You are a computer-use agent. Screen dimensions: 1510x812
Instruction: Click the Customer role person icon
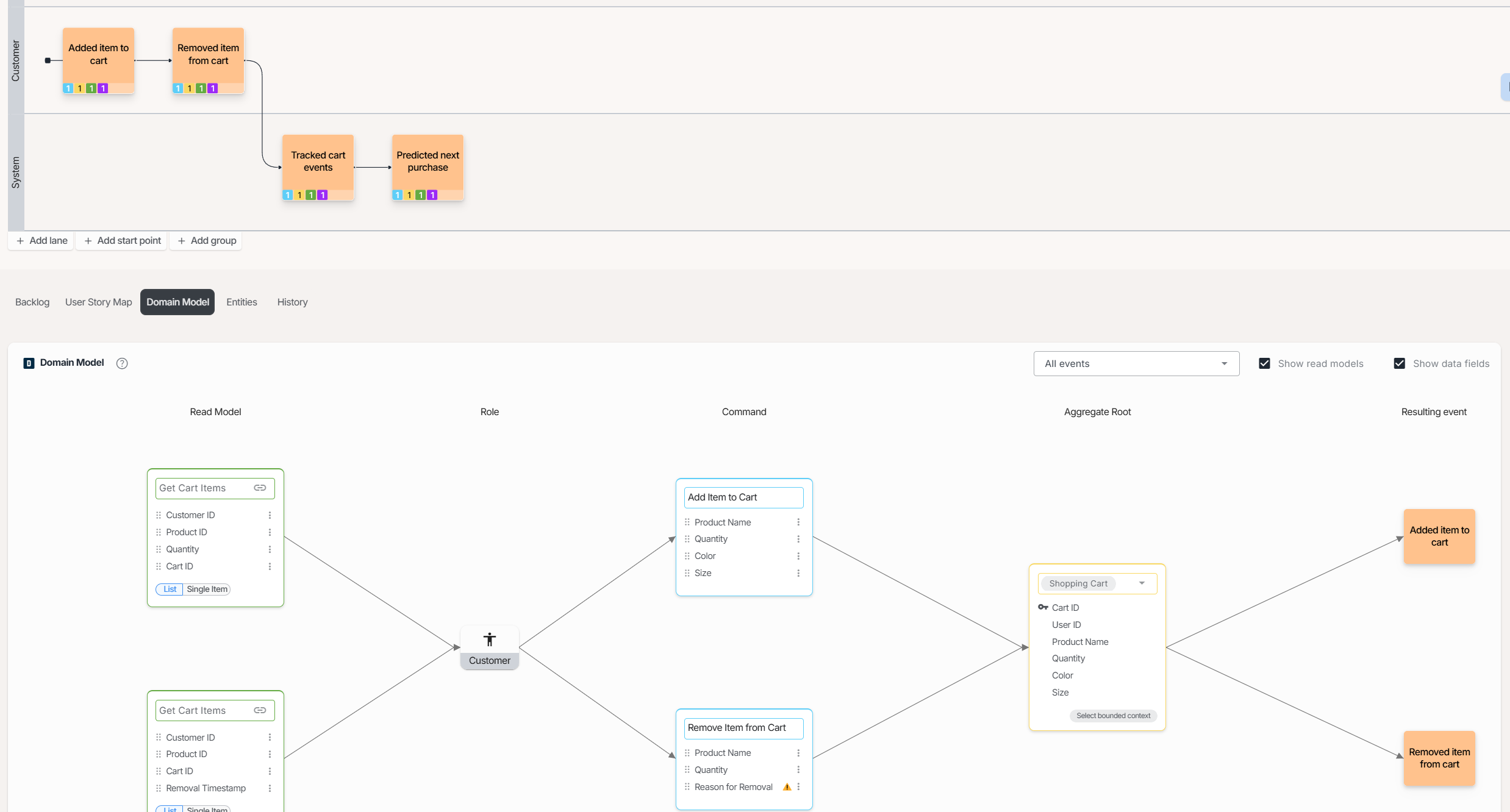[x=489, y=639]
